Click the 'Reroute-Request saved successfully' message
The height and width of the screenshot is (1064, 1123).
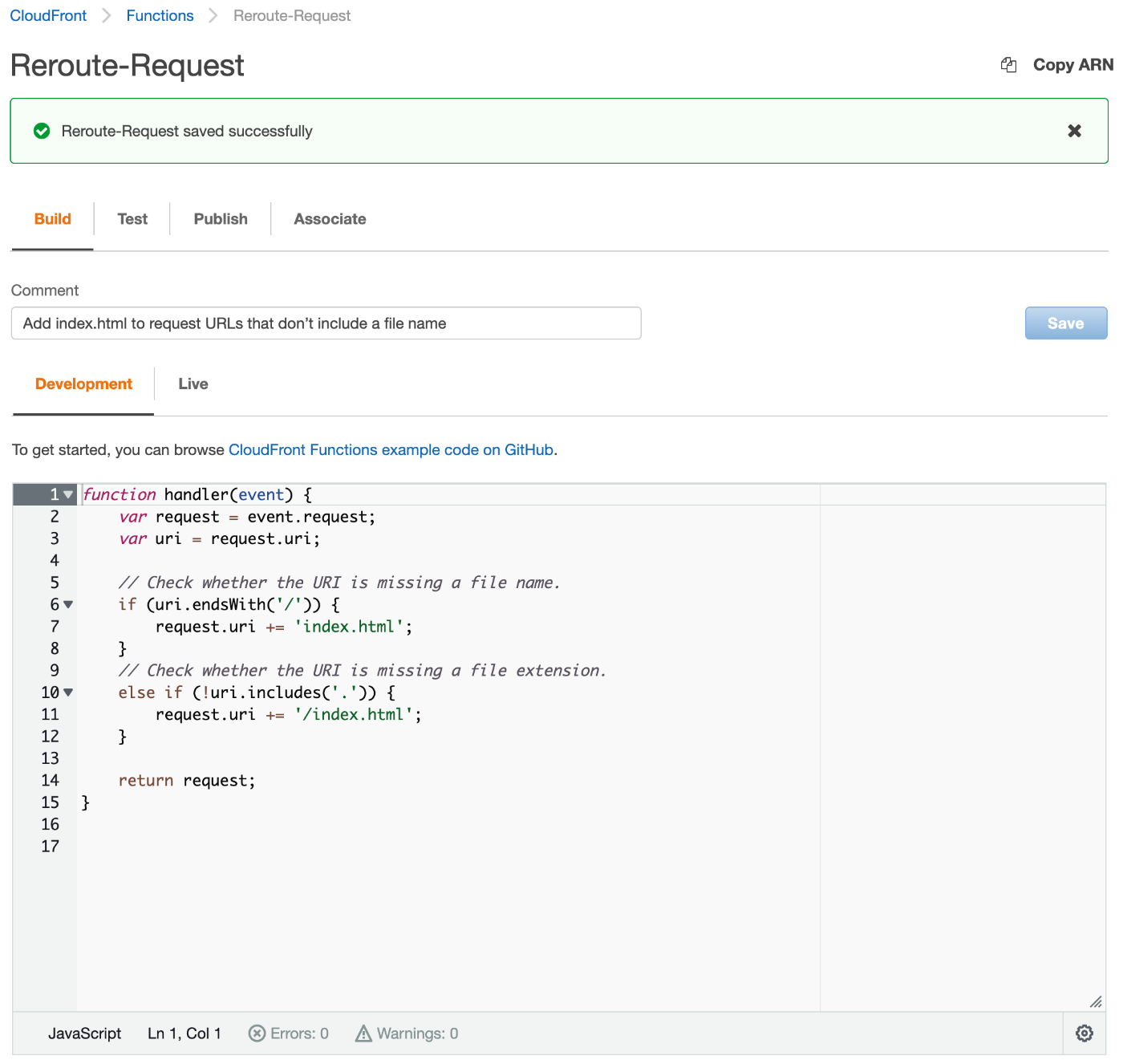[x=187, y=131]
